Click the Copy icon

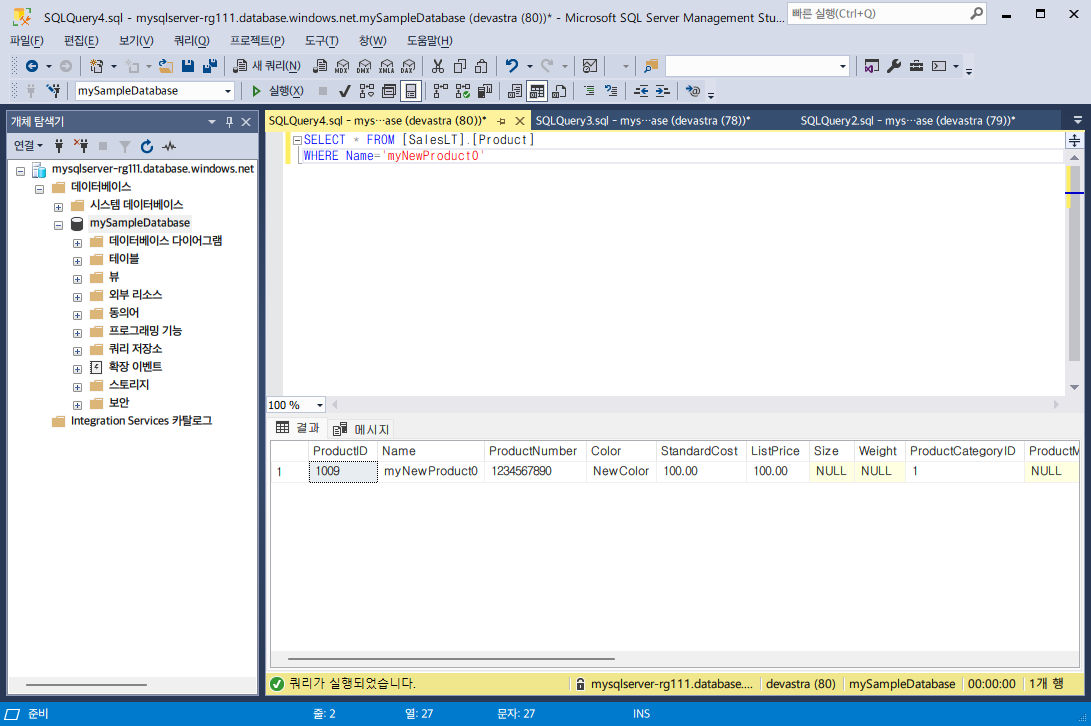460,66
